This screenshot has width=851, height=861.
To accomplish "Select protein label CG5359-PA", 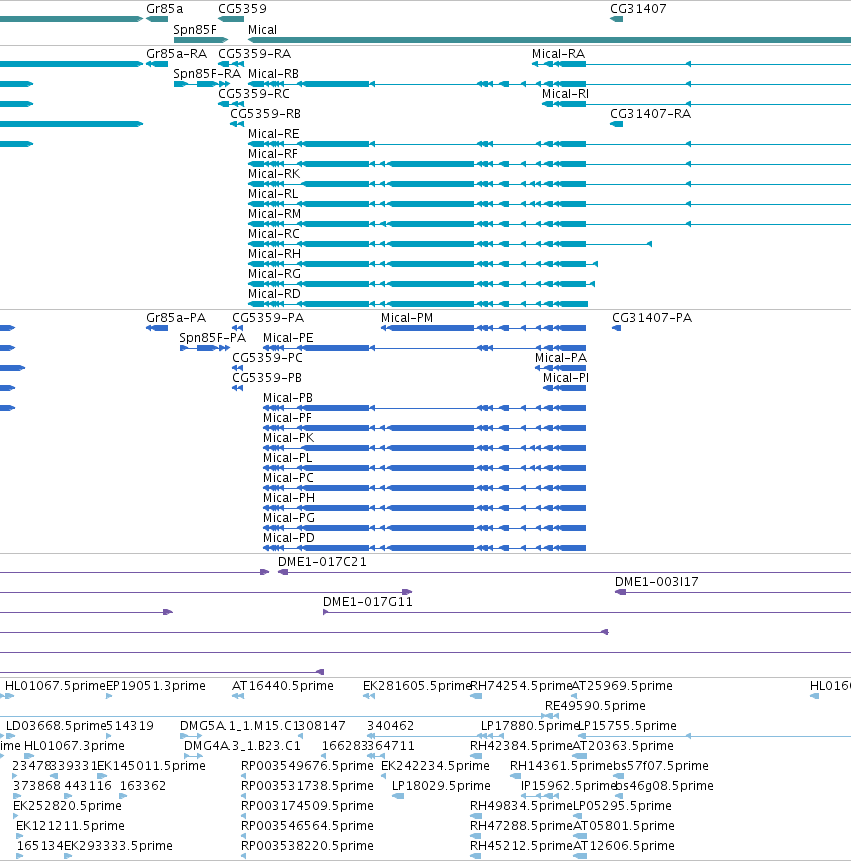I will pyautogui.click(x=268, y=318).
